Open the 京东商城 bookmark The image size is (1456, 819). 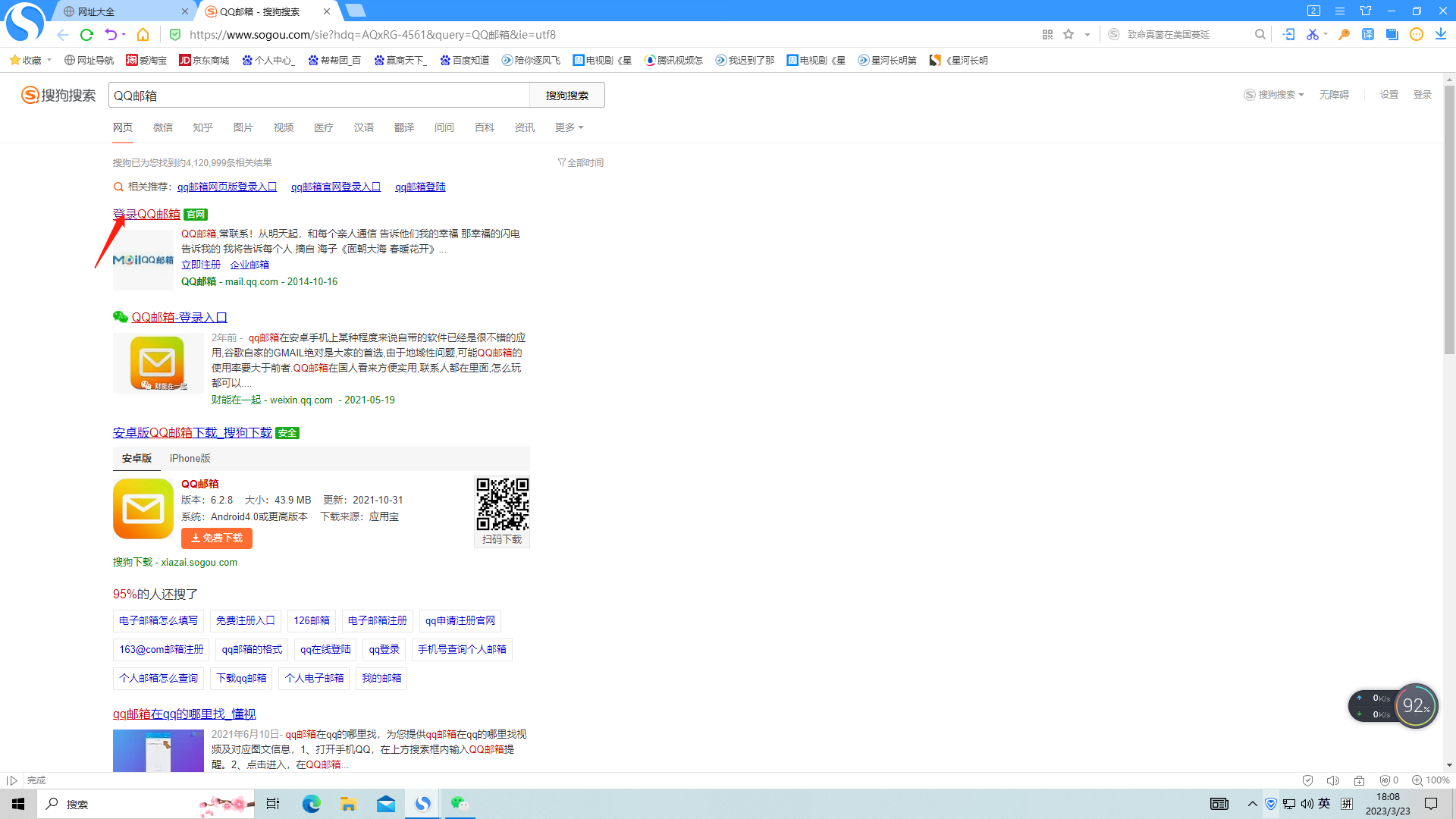point(204,60)
